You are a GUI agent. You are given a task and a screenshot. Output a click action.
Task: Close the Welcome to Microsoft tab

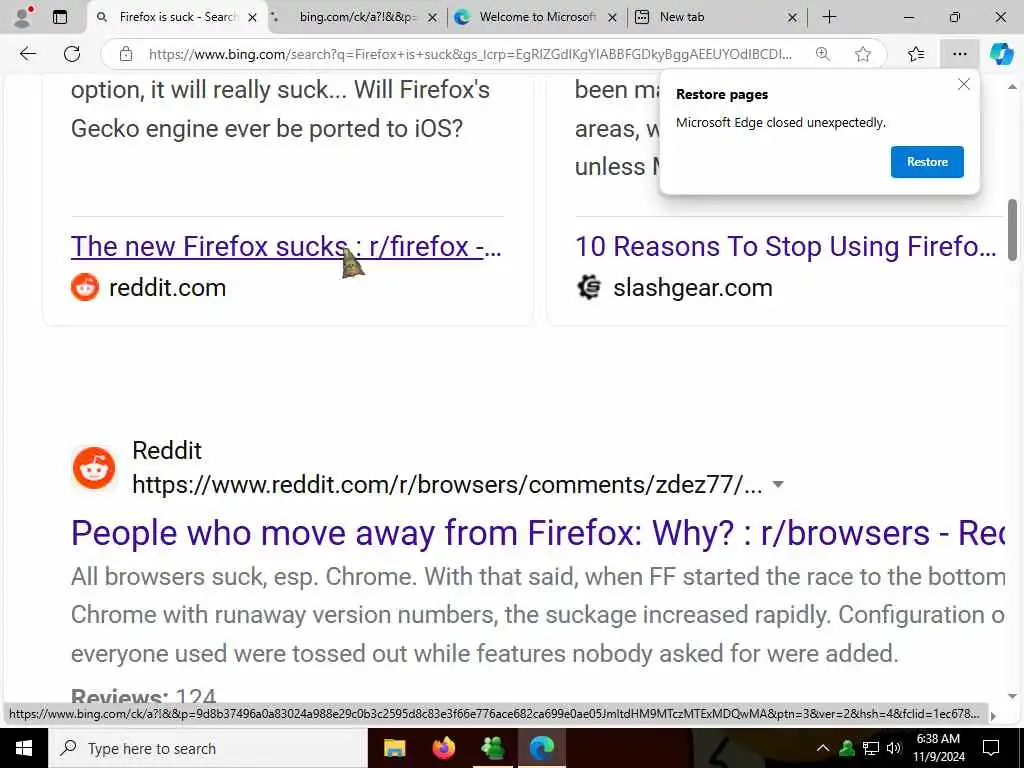click(x=612, y=18)
